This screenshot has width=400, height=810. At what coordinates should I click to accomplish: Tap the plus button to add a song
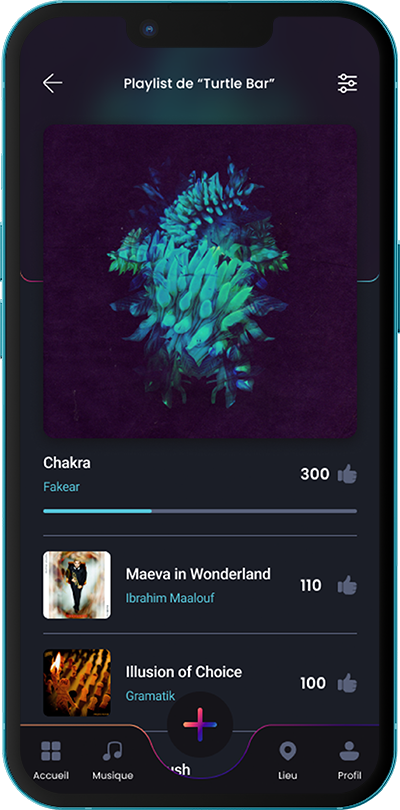point(200,725)
